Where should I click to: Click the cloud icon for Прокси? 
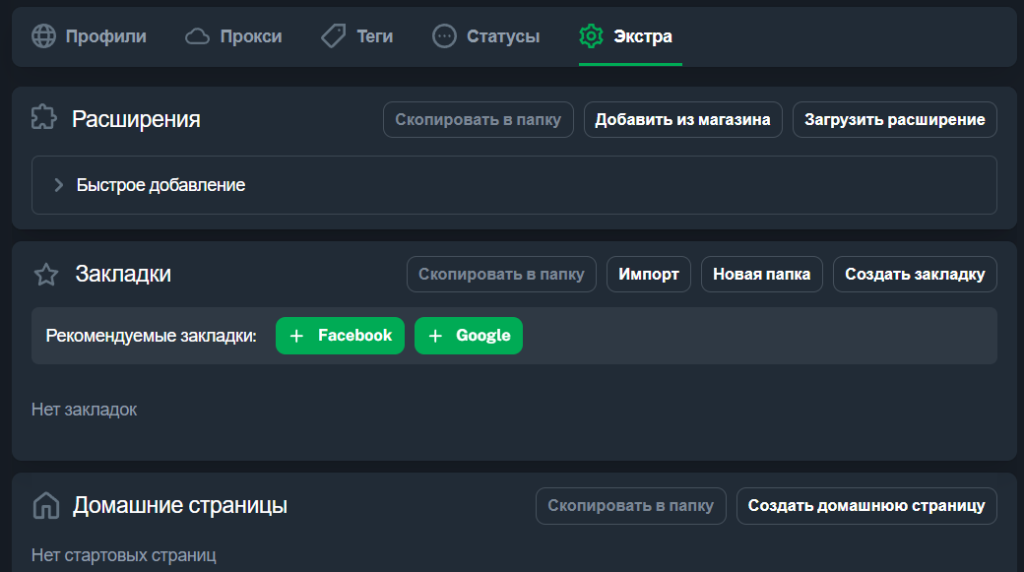pyautogui.click(x=197, y=37)
